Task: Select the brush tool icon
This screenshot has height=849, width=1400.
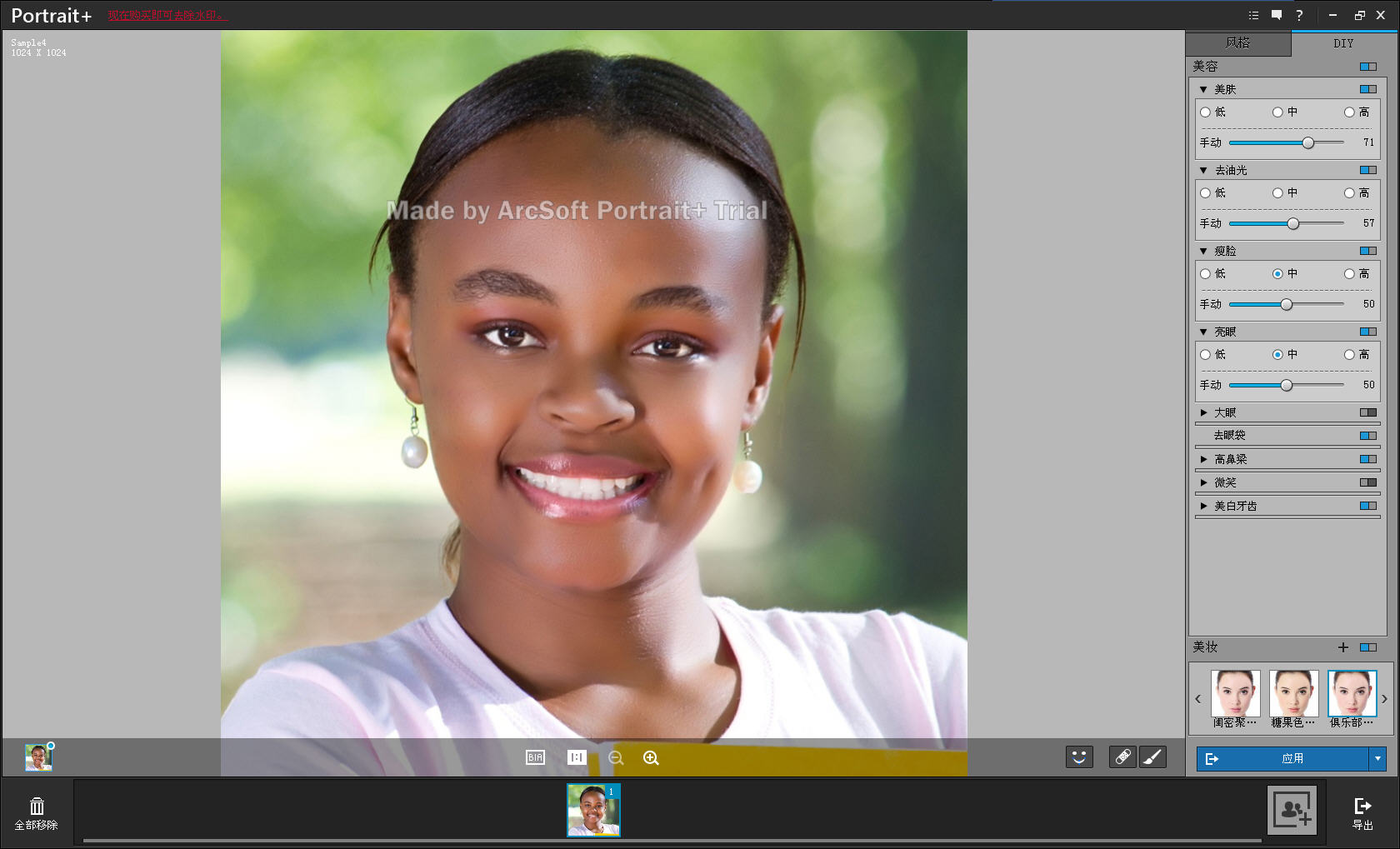Action: 1152,757
